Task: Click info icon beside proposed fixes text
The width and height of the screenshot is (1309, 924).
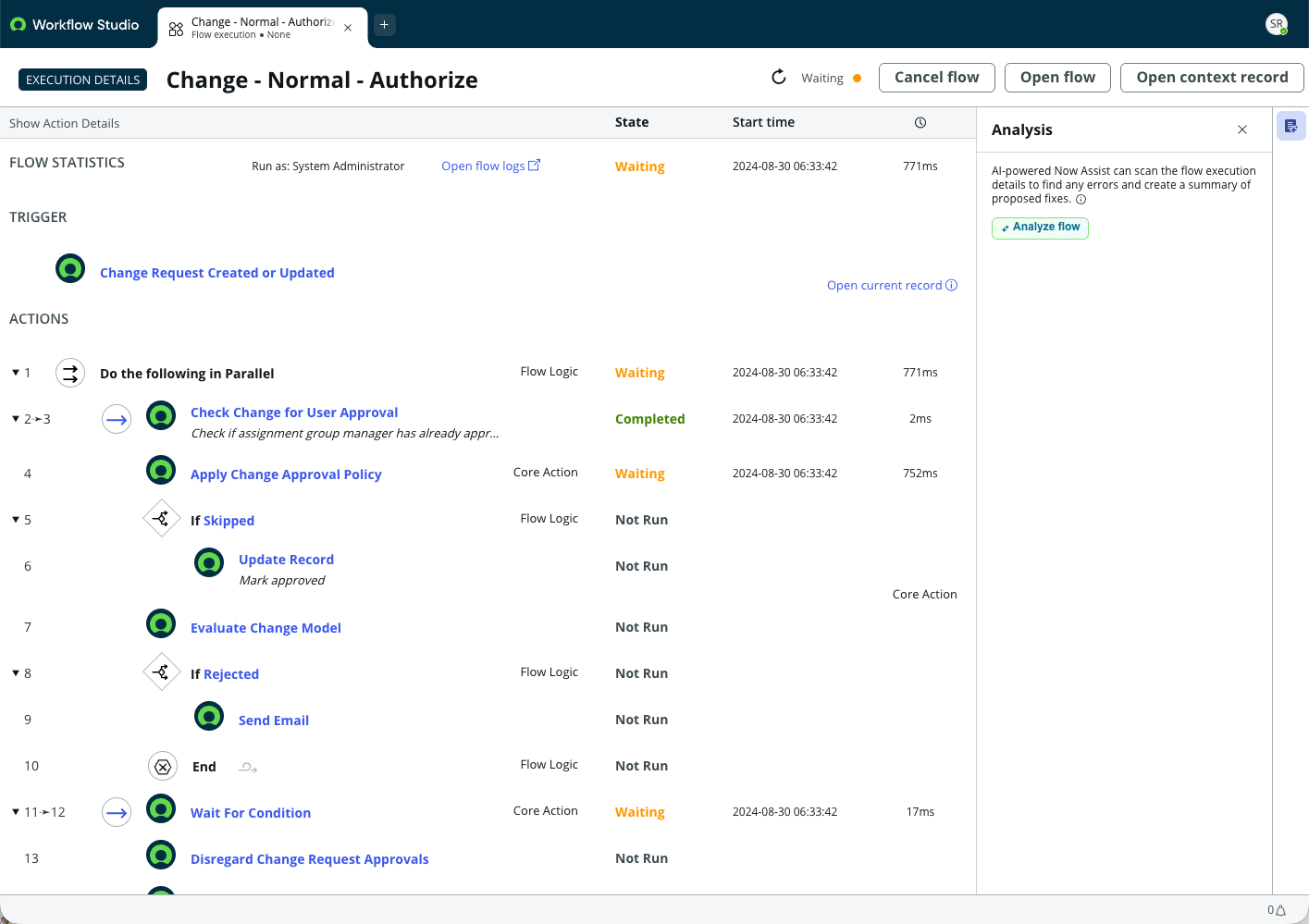Action: (x=1081, y=199)
